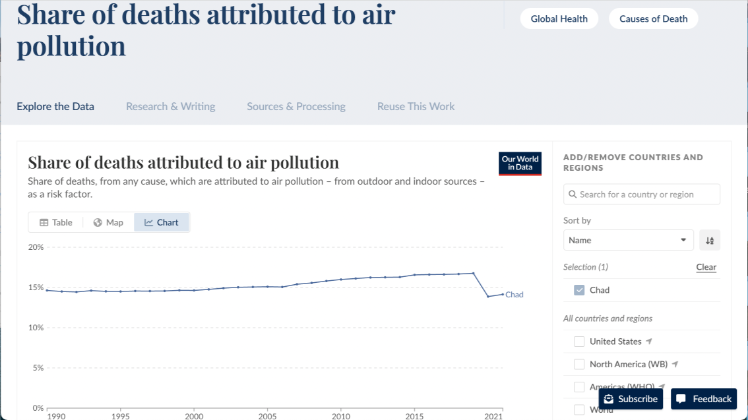Go to the Sources & Processing tab
This screenshot has height=420, width=748.
[x=296, y=106]
